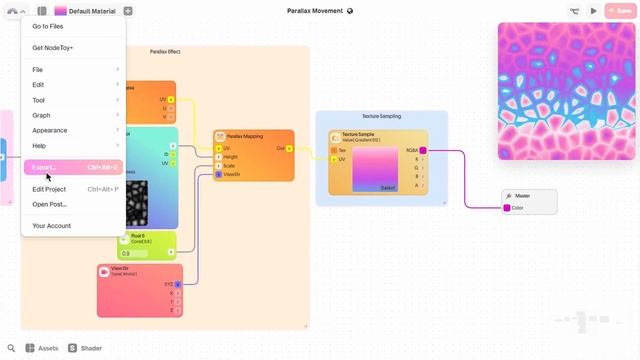Screen dimensions: 640x360
Task: Play the shader preview
Action: [593, 11]
